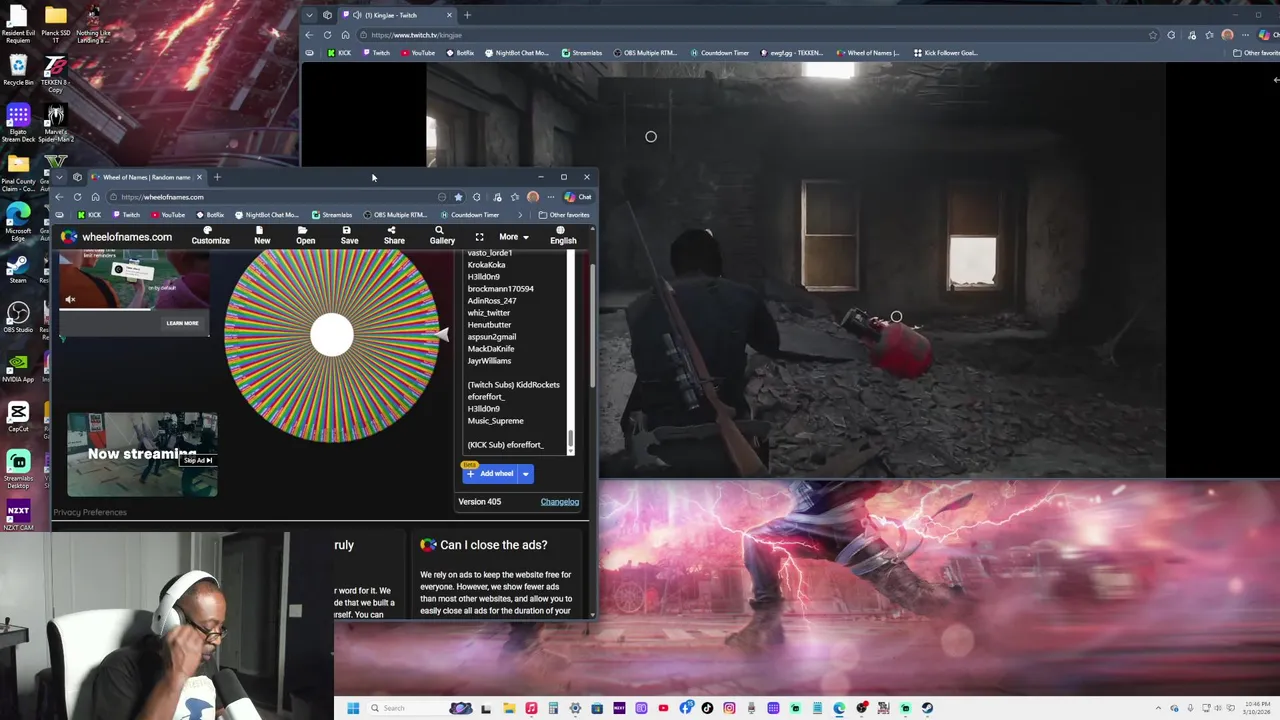Open tab list dropdown in Twitch window
The width and height of the screenshot is (1280, 720).
coord(309,15)
